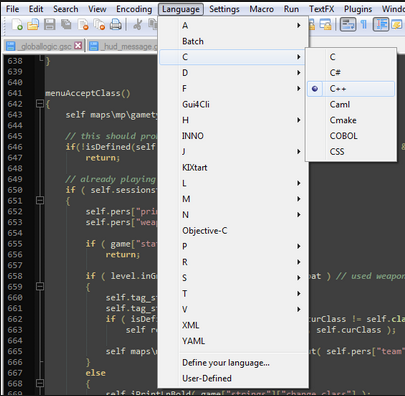Choose INNO from Language menu
This screenshot has width=405, height=396.
tap(233, 136)
